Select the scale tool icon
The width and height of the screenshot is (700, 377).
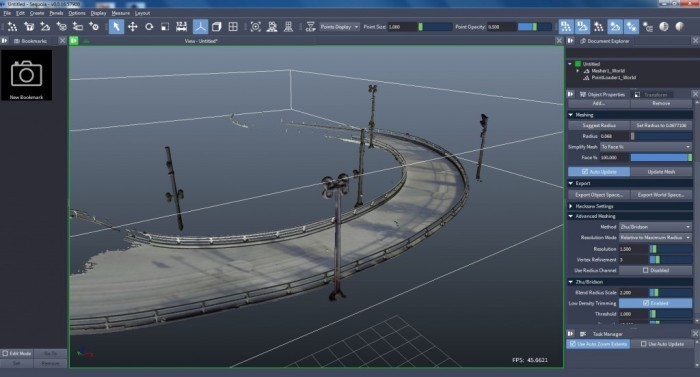165,27
